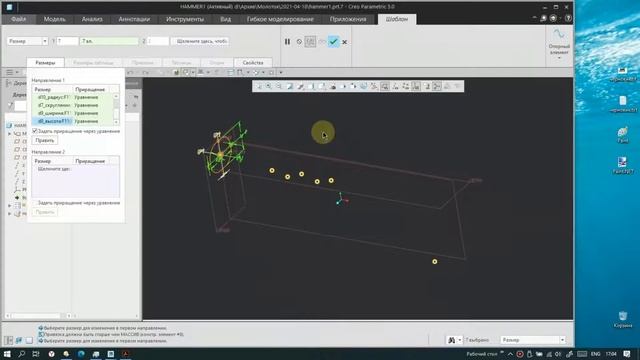Screen dimensions: 640x360
Task: Repaint the graphics view
Action: pyautogui.click(x=289, y=86)
